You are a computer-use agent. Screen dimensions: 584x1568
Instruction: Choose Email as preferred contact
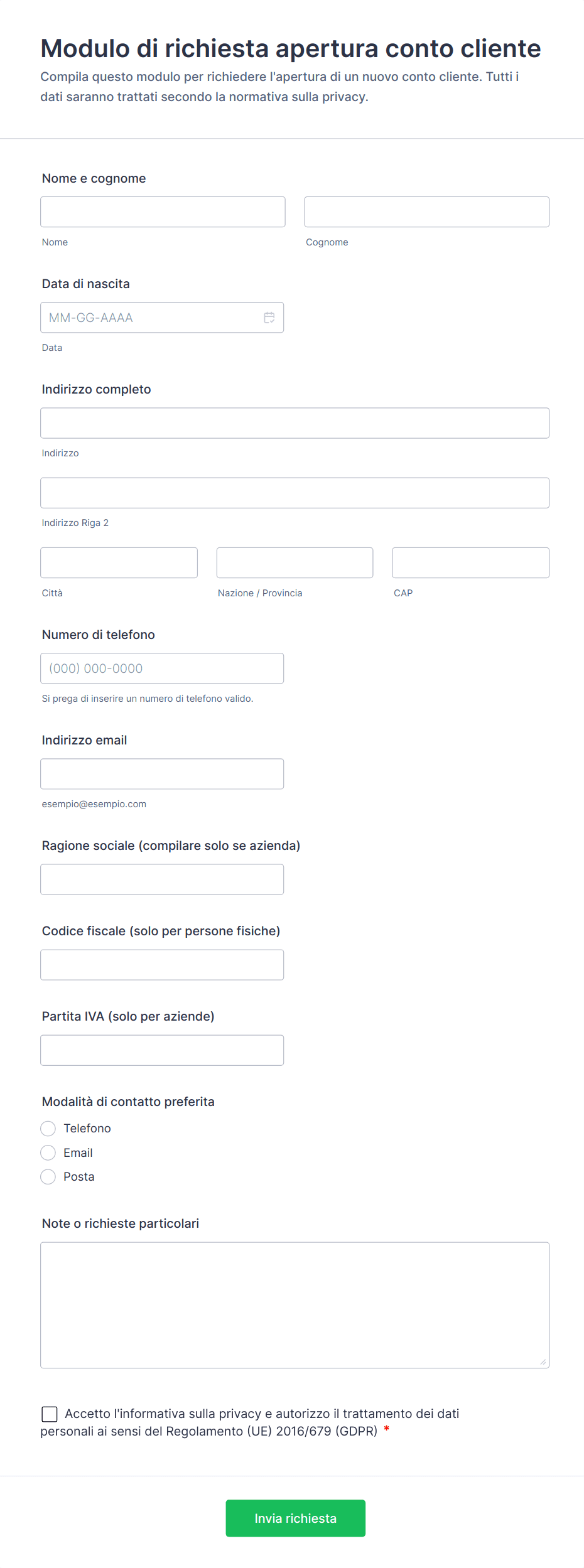click(x=48, y=1152)
